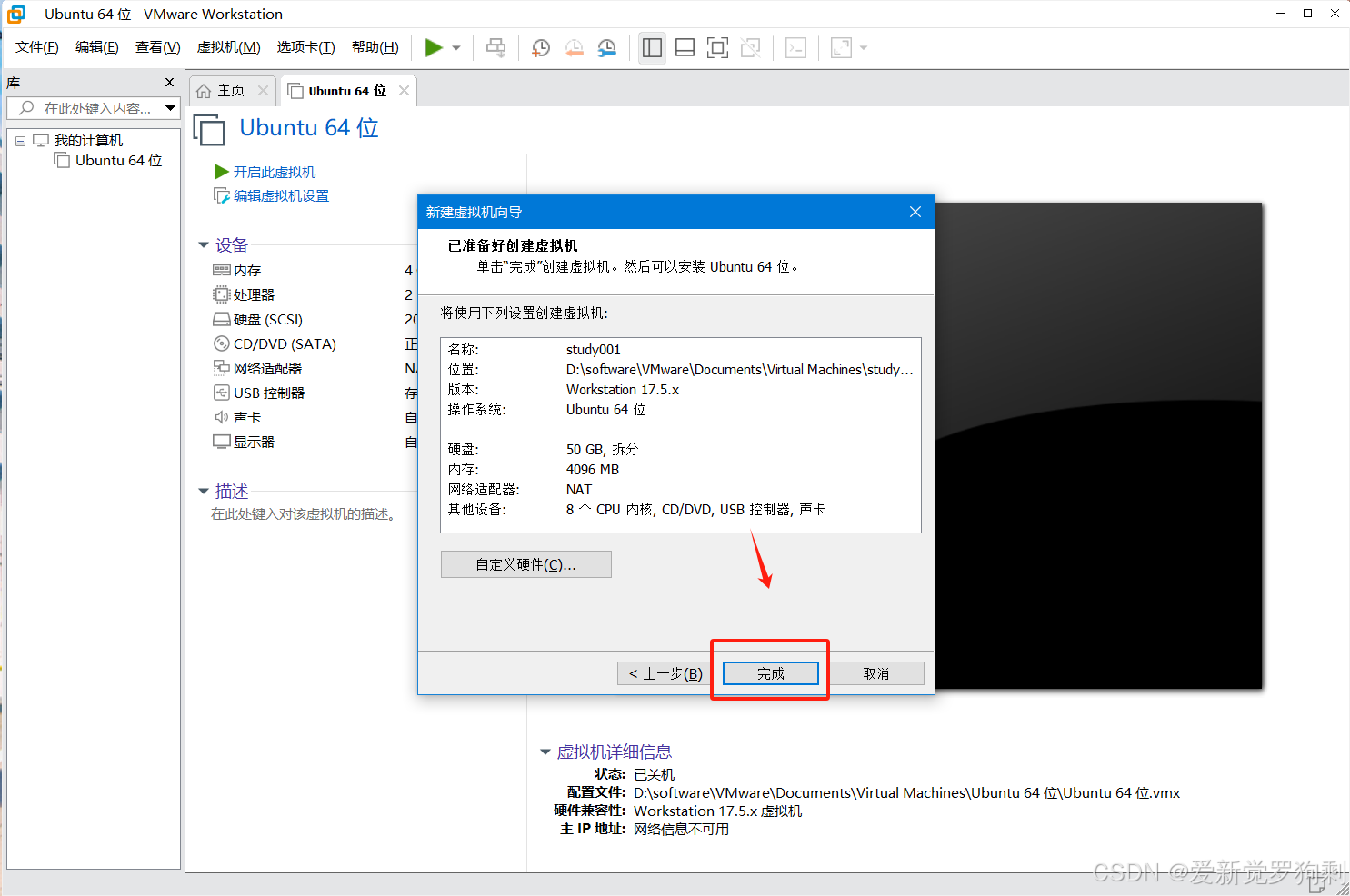Enter full screen mode icon
Viewport: 1350px width, 896px height.
tap(718, 47)
